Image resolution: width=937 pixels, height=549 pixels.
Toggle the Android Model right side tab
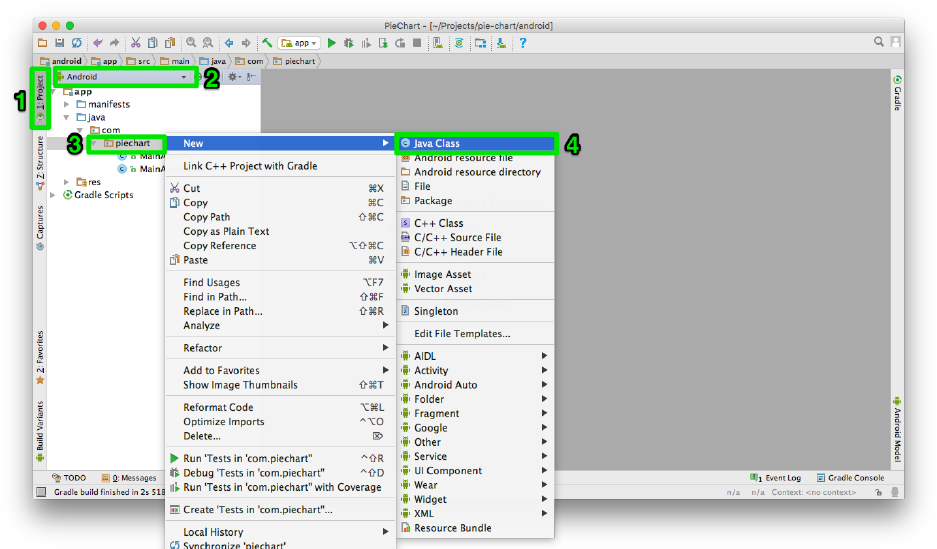click(x=897, y=429)
